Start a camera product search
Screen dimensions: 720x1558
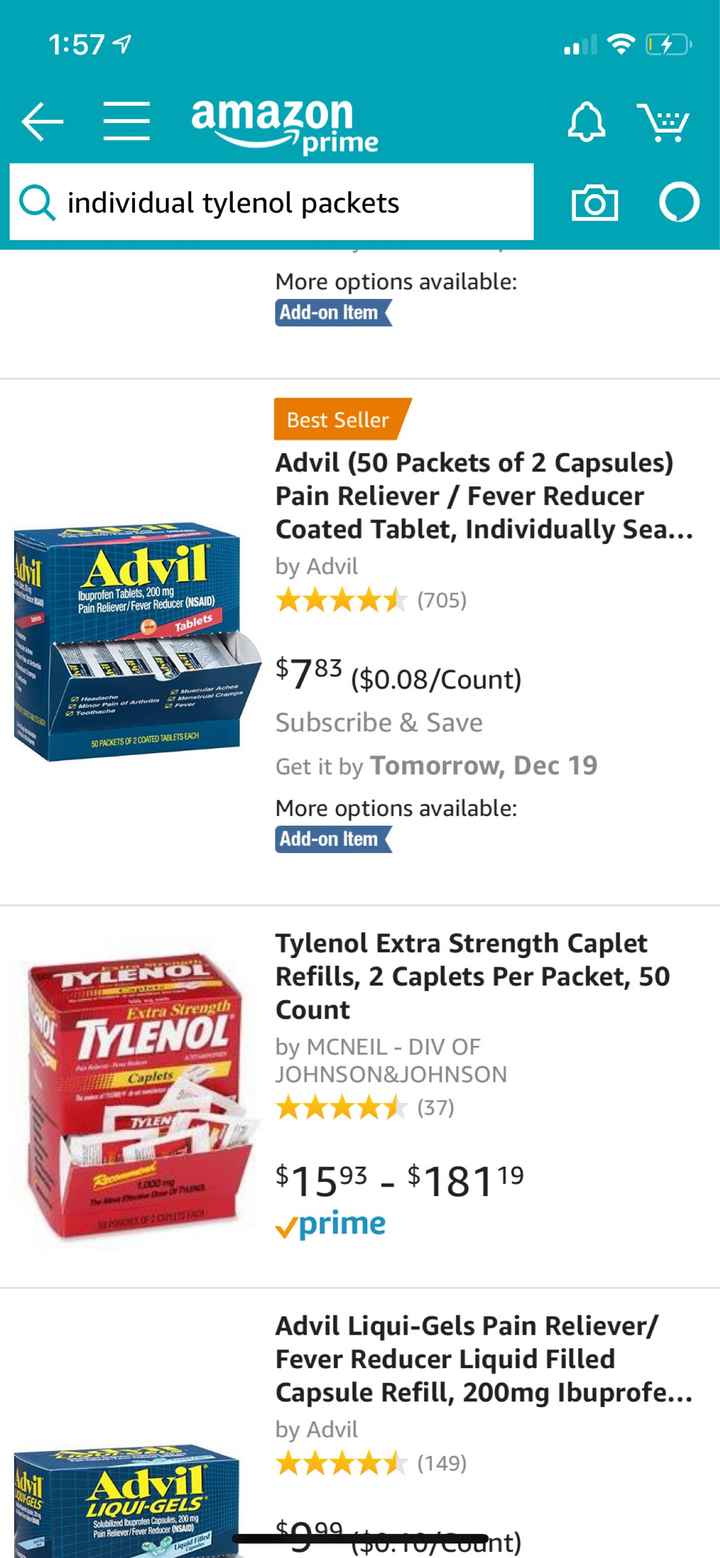tap(594, 202)
